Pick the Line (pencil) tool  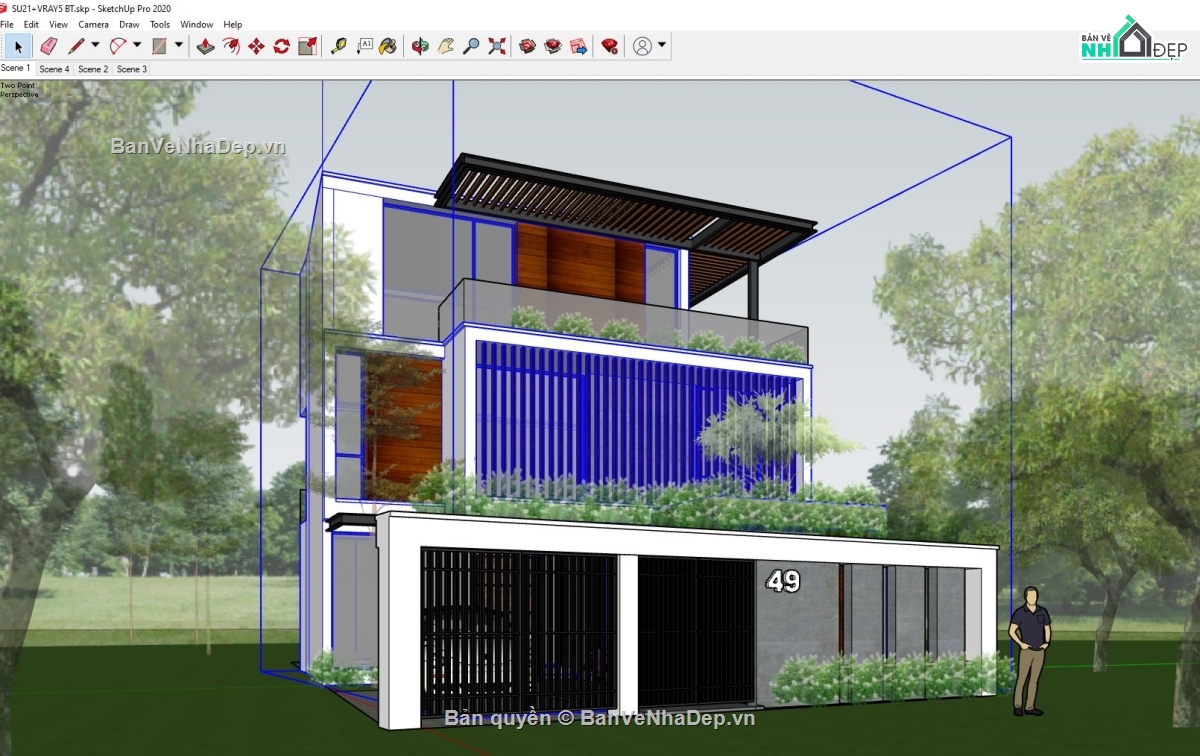tap(76, 45)
